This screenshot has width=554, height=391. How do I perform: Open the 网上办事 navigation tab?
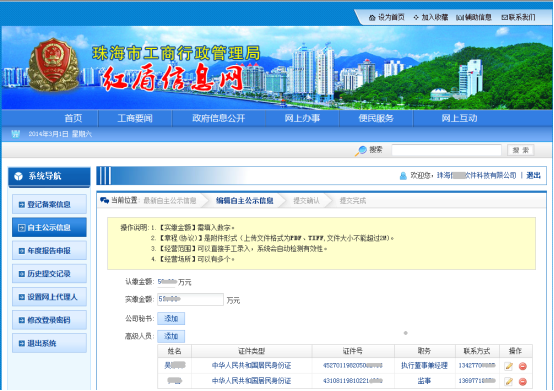click(302, 118)
